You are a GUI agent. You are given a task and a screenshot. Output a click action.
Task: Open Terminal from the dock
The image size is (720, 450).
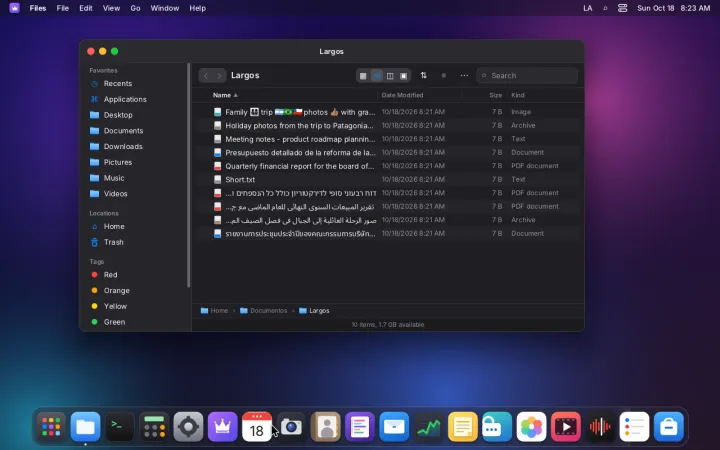pos(120,427)
